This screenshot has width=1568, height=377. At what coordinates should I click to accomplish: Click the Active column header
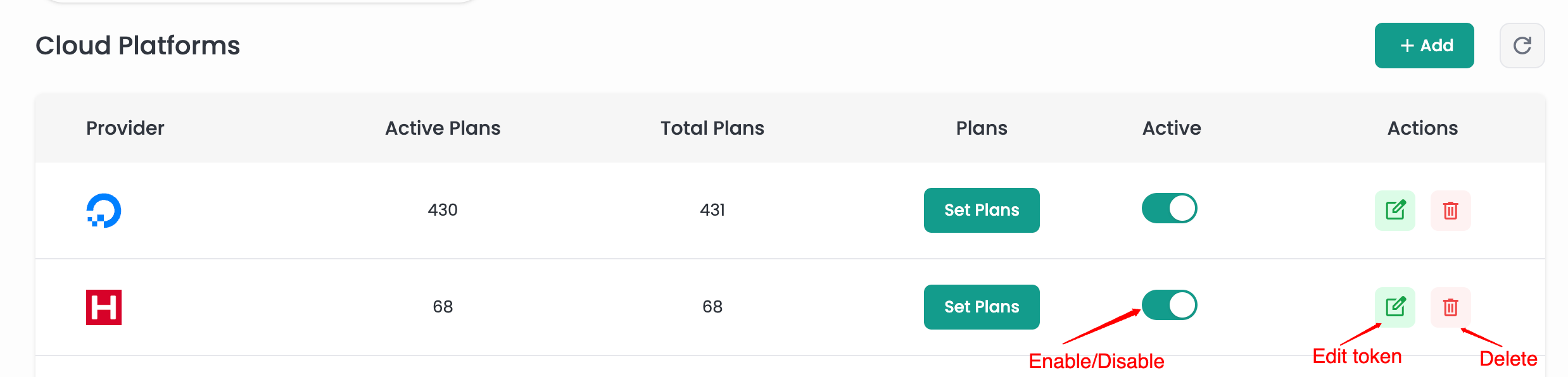1171,128
